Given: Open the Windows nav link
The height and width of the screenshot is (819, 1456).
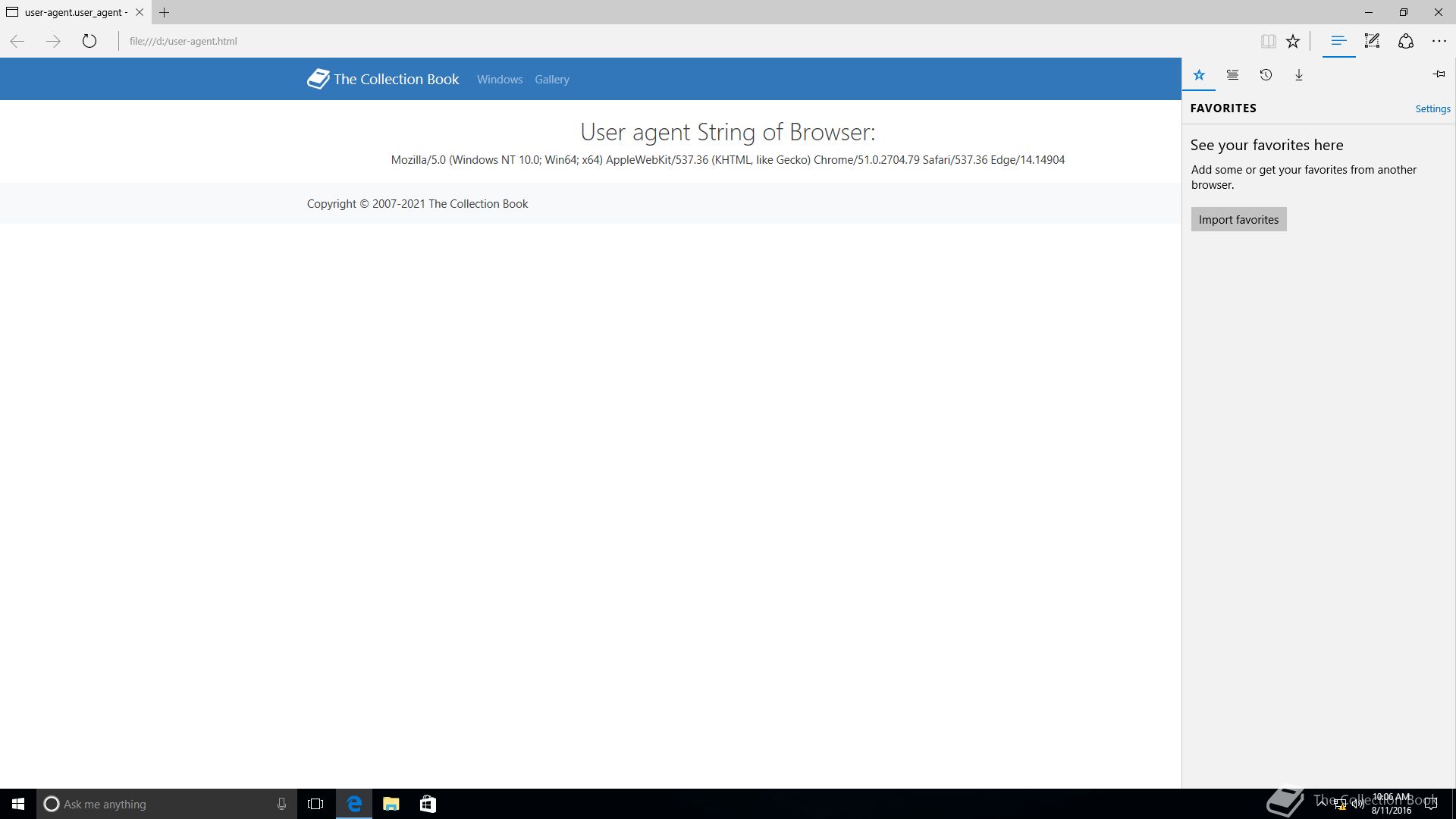Looking at the screenshot, I should [500, 79].
